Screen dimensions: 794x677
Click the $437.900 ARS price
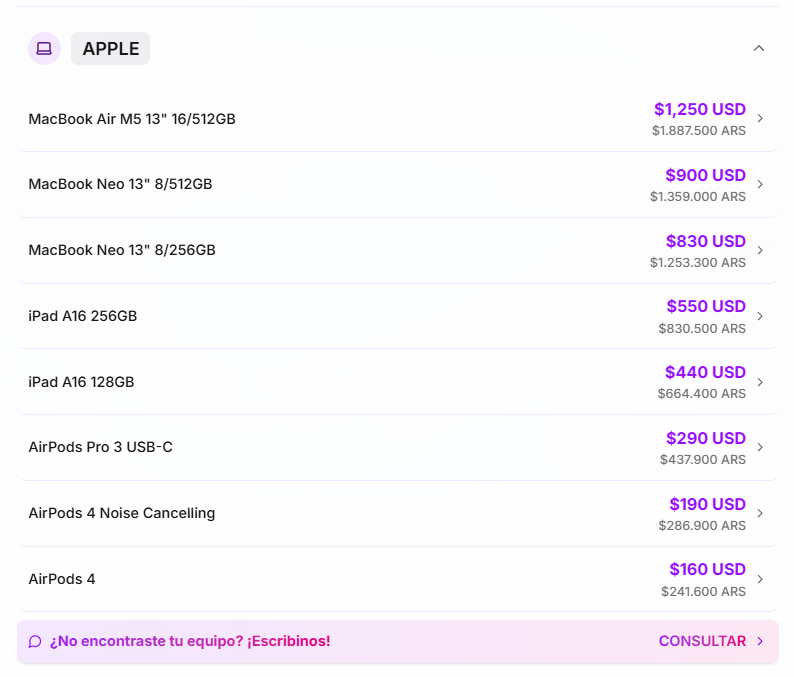(703, 459)
